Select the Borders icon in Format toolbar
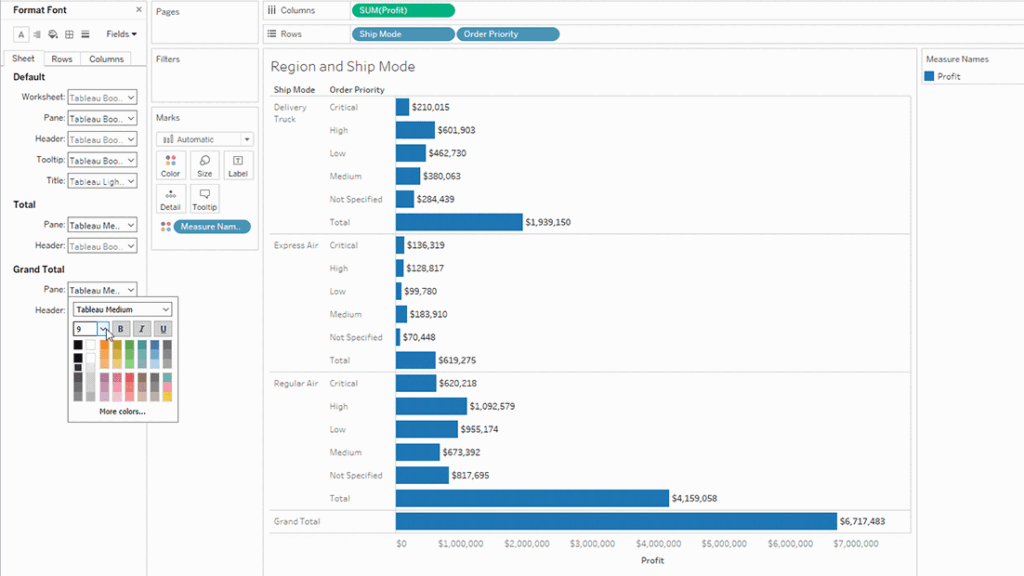 click(69, 34)
